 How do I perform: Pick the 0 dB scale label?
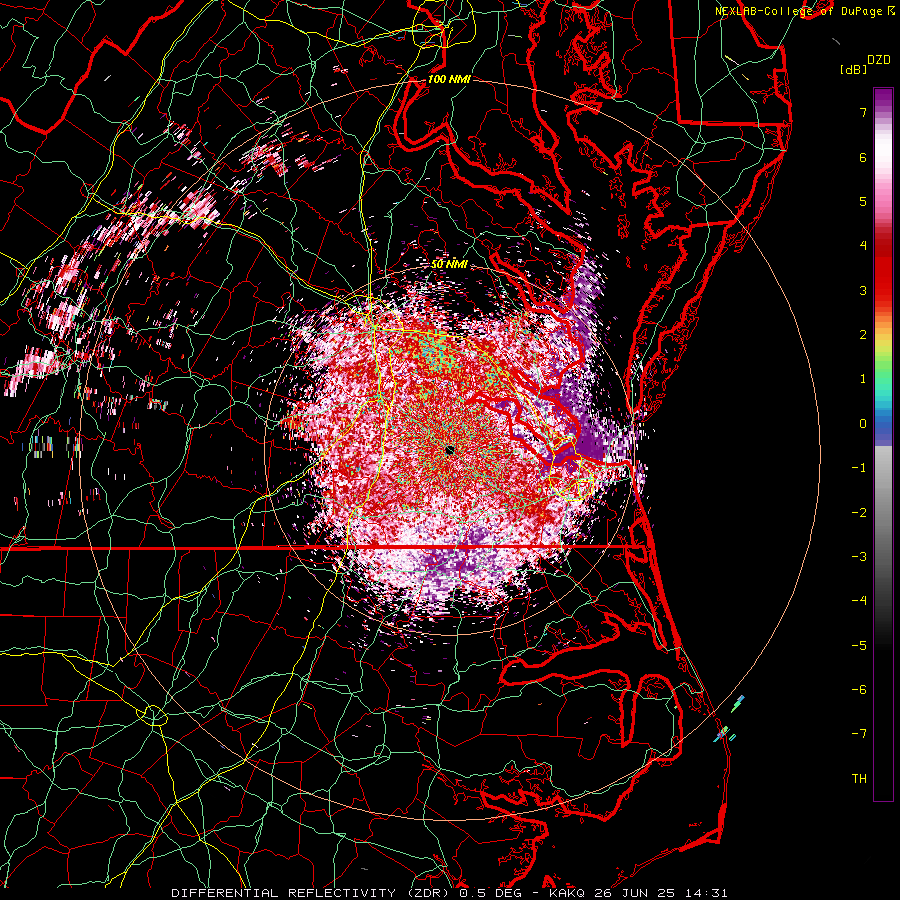(863, 424)
